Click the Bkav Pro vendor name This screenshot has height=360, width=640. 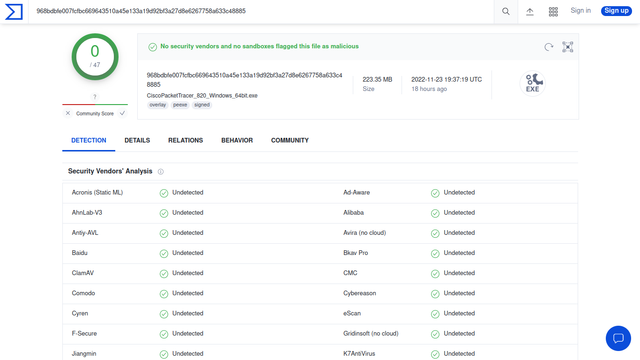[356, 253]
